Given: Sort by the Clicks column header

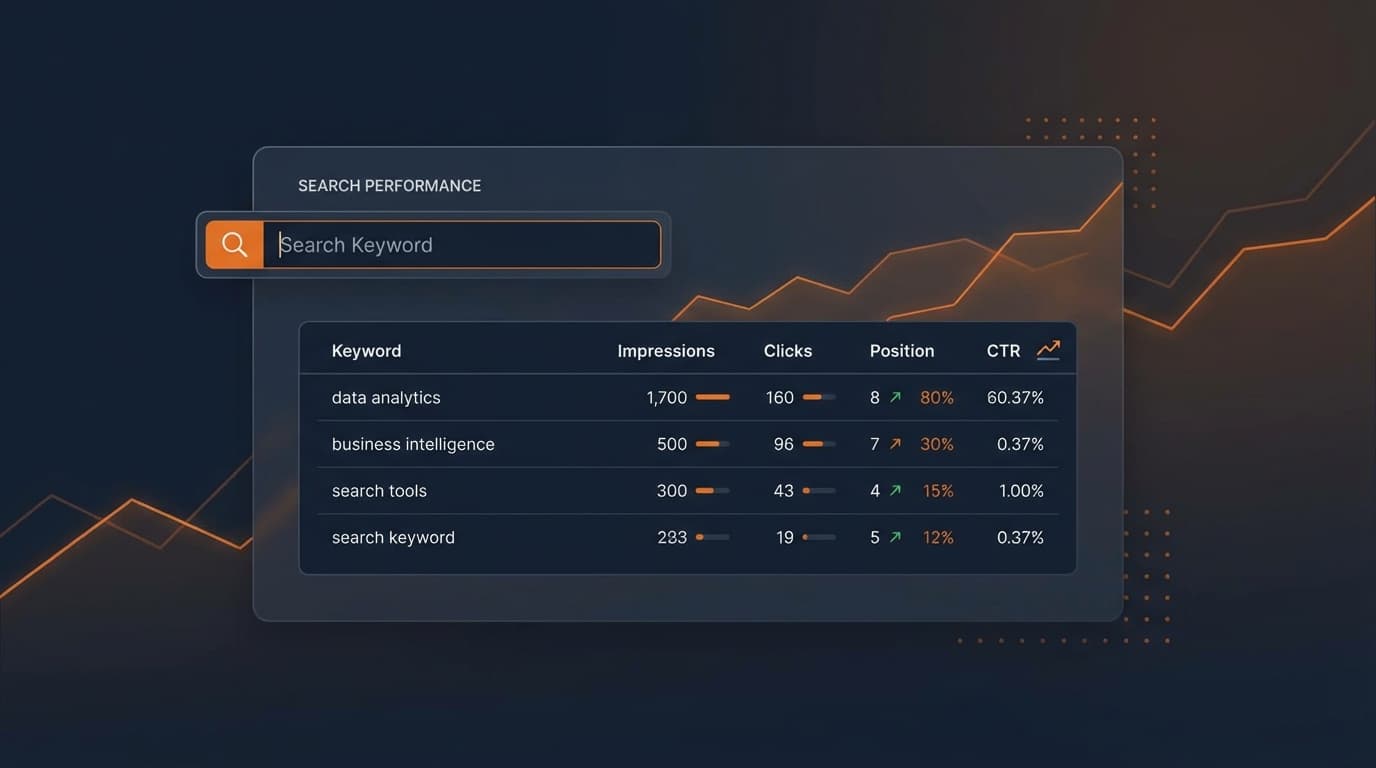Looking at the screenshot, I should click(788, 350).
